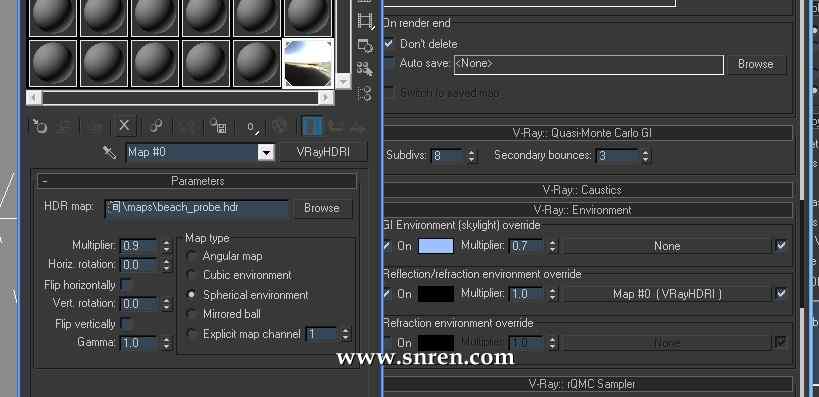Screen dimensions: 819x397
Task: Click the VRayHDRI map type button
Action: (323, 152)
